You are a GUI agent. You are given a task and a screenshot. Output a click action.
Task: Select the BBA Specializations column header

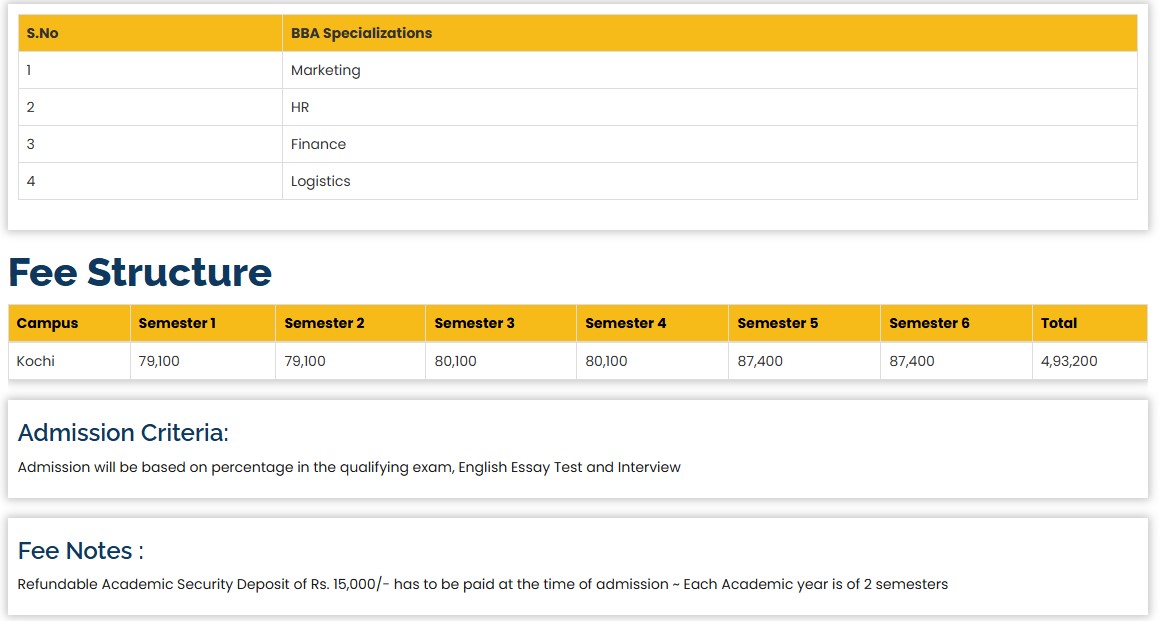361,33
